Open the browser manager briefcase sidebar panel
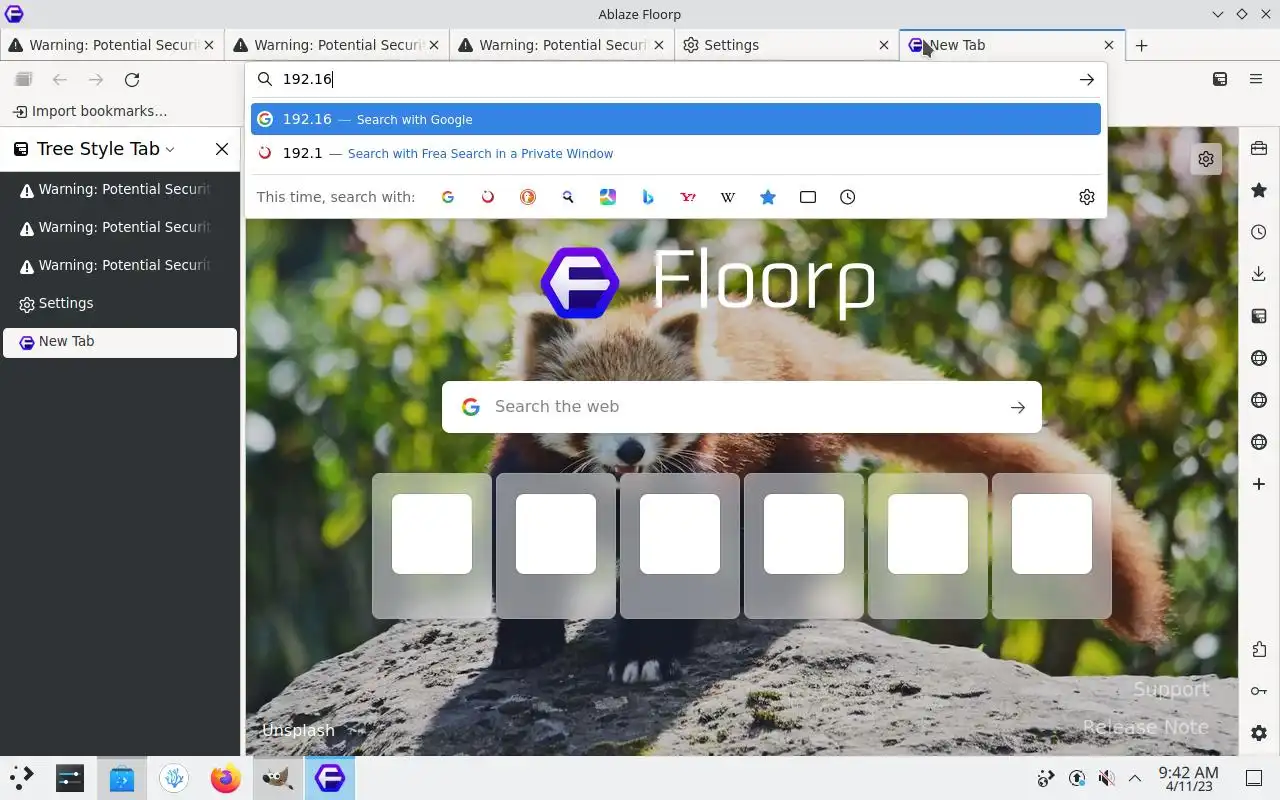The image size is (1280, 800). 1259,149
